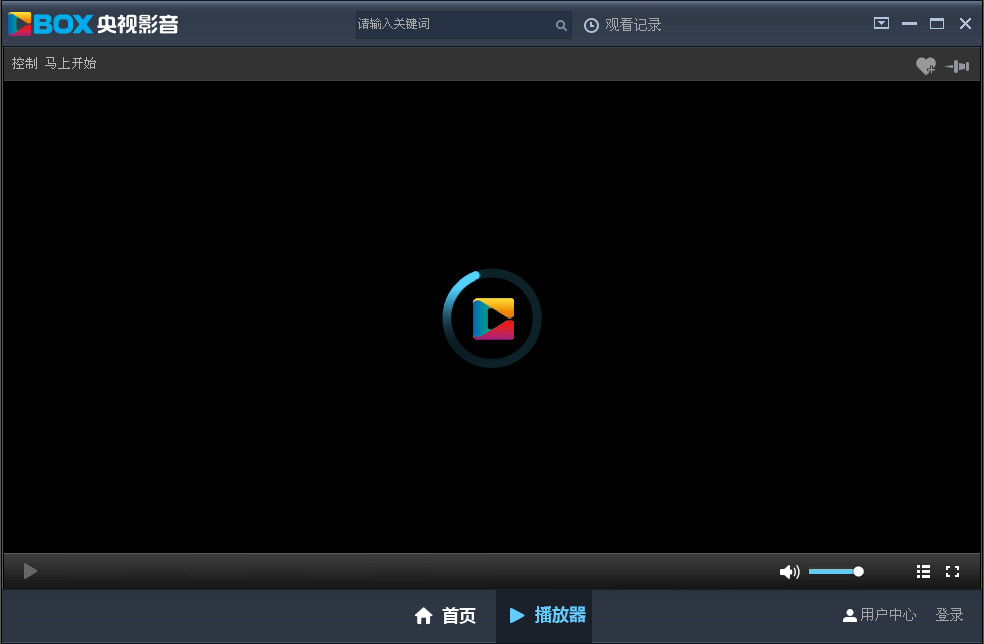Click the 登录 link to sign in
Viewport: 984px width, 644px height.
[949, 614]
